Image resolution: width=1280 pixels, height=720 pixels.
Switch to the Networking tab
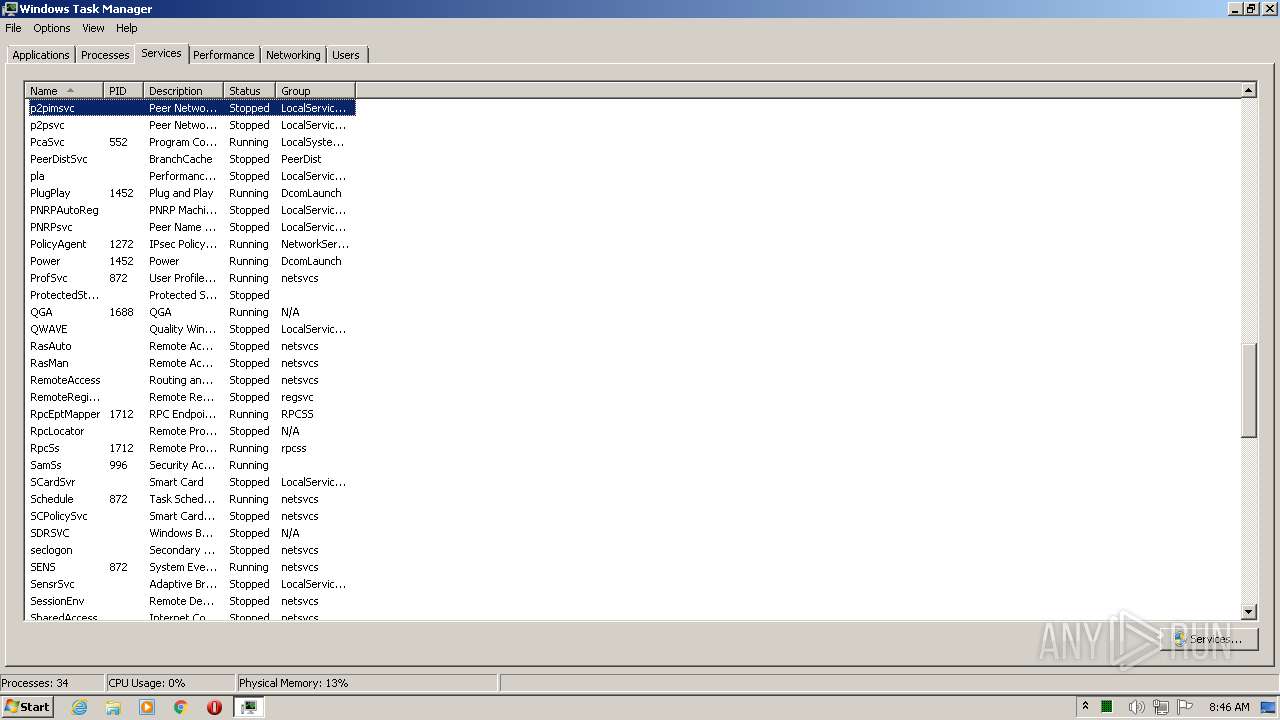coord(293,55)
